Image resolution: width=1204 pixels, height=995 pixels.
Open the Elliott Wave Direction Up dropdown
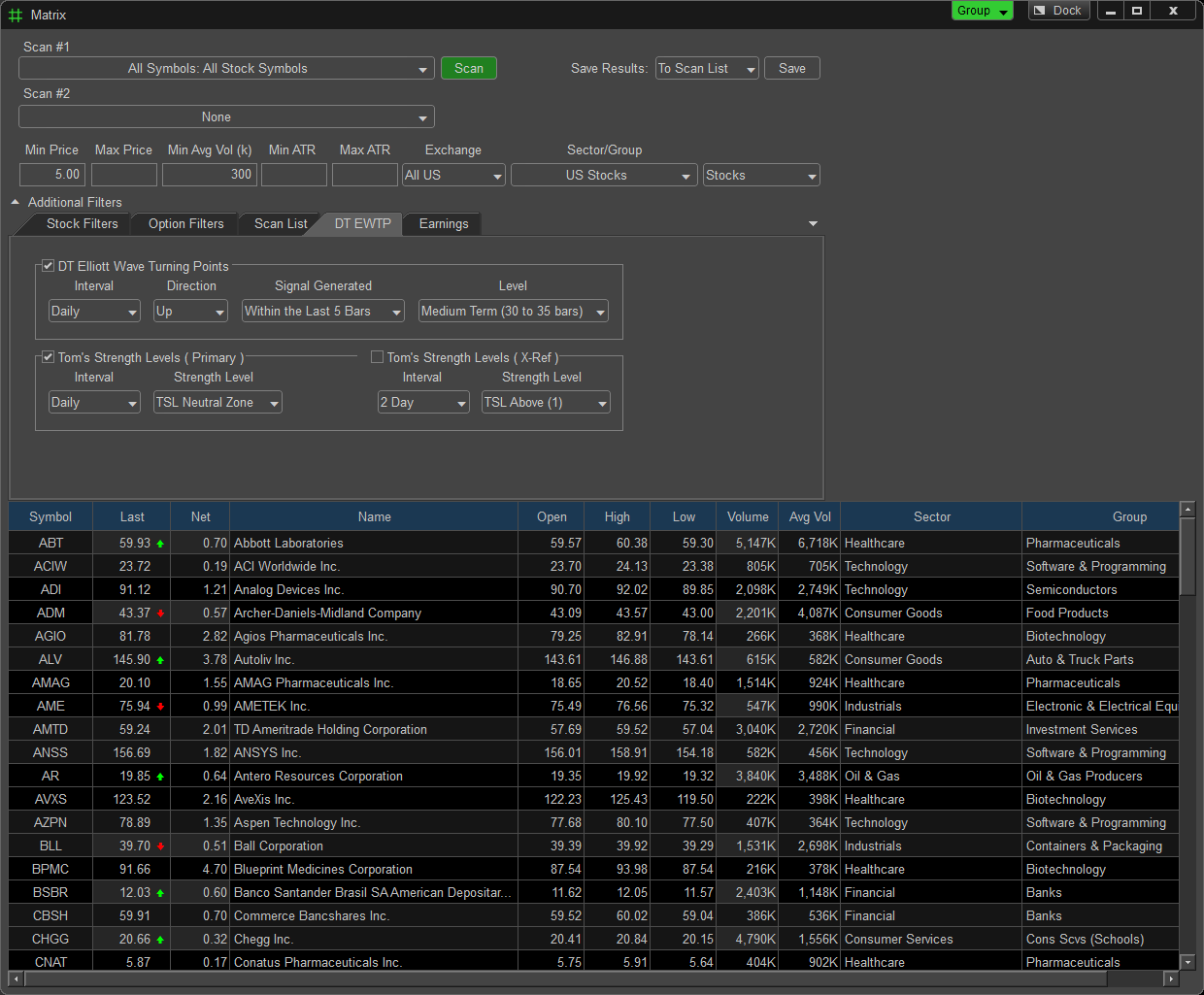tap(190, 311)
